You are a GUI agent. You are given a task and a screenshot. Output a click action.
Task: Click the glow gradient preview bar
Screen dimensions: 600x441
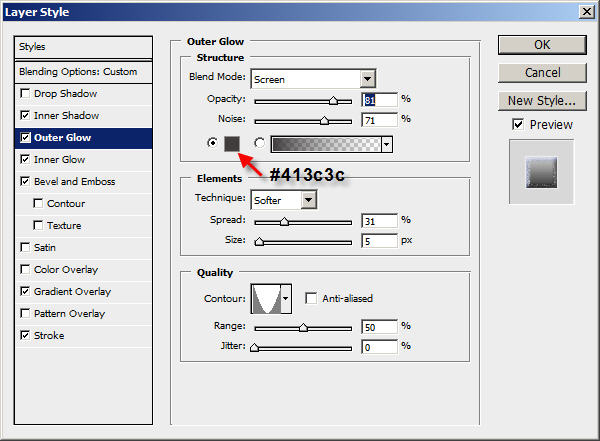click(x=326, y=144)
